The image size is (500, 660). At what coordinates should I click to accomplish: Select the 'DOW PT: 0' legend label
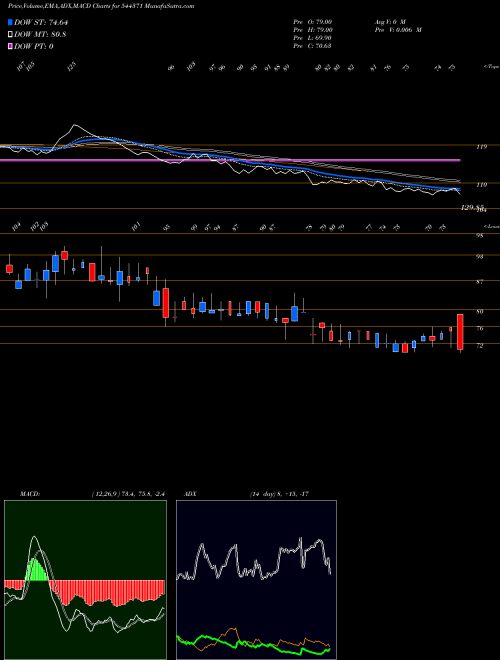pos(33,46)
